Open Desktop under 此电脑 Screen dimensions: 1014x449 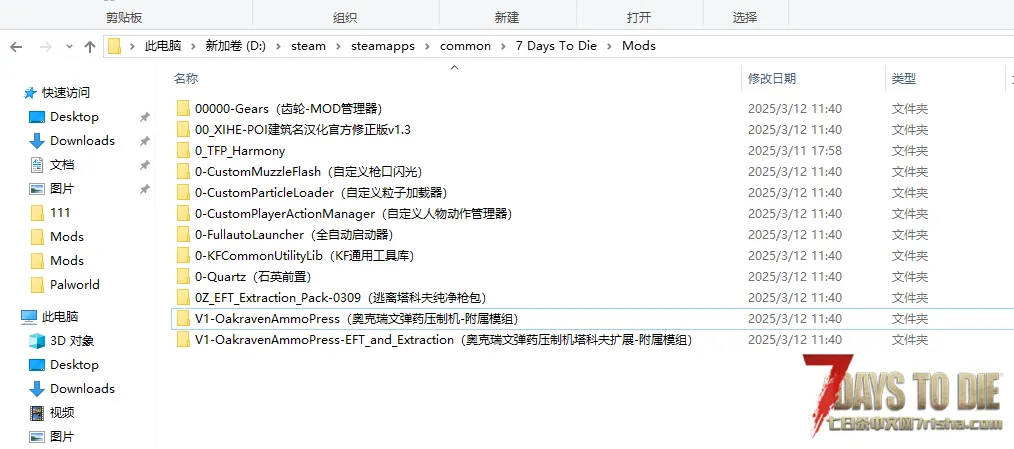pos(74,364)
